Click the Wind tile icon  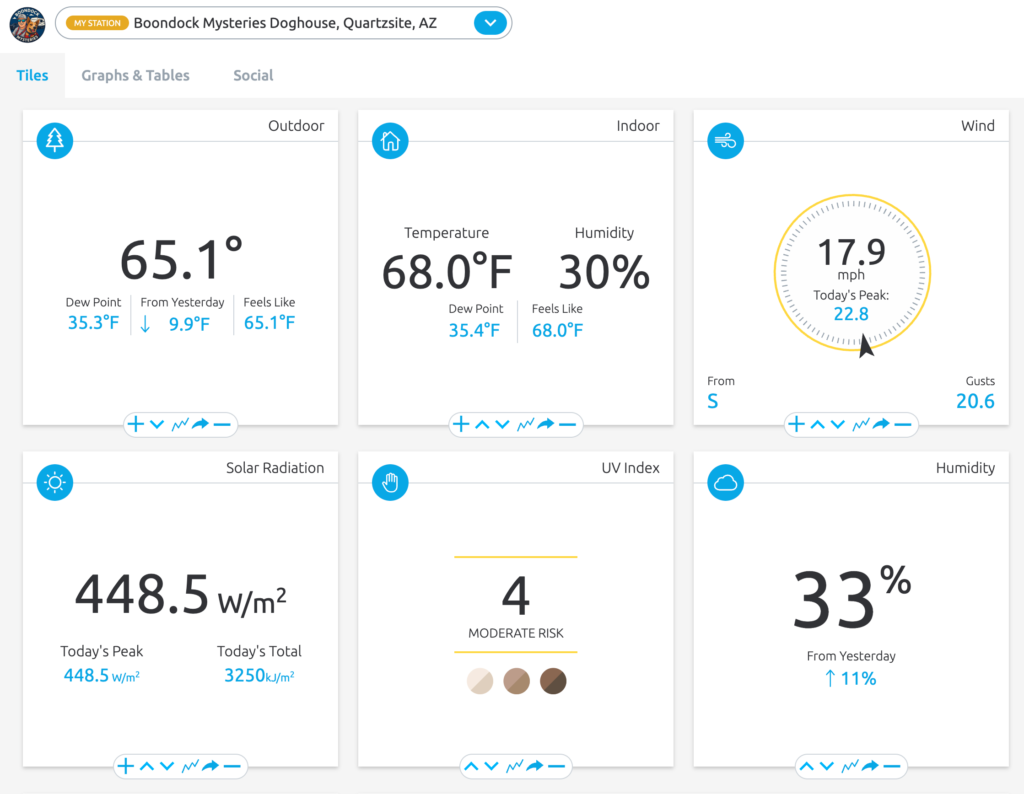coord(725,141)
